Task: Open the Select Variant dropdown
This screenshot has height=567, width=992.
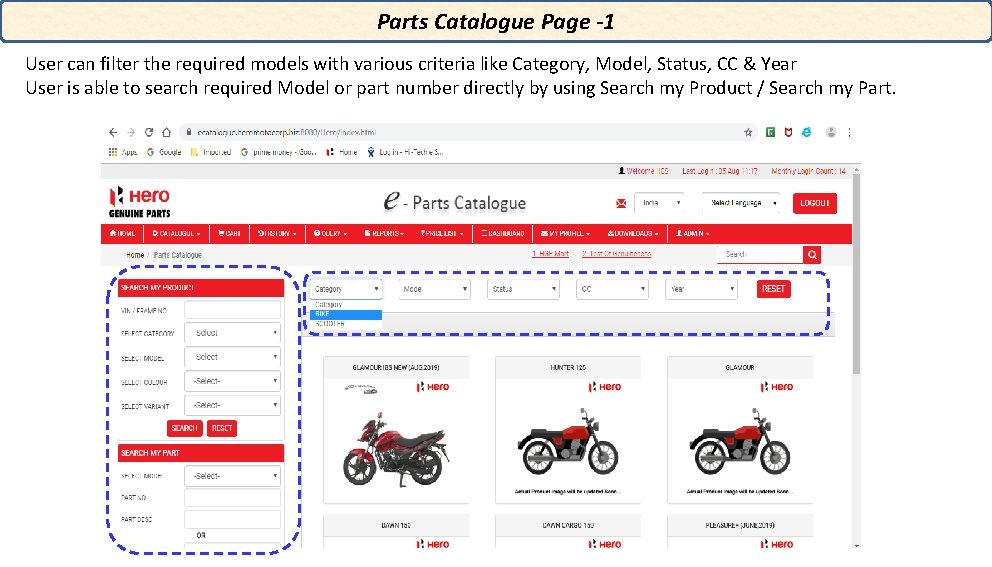Action: click(232, 405)
